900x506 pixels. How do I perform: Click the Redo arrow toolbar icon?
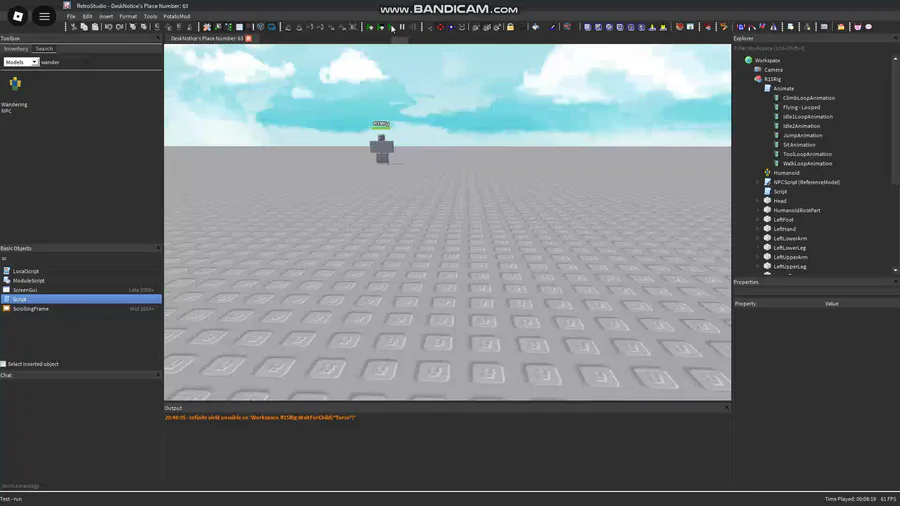119,27
